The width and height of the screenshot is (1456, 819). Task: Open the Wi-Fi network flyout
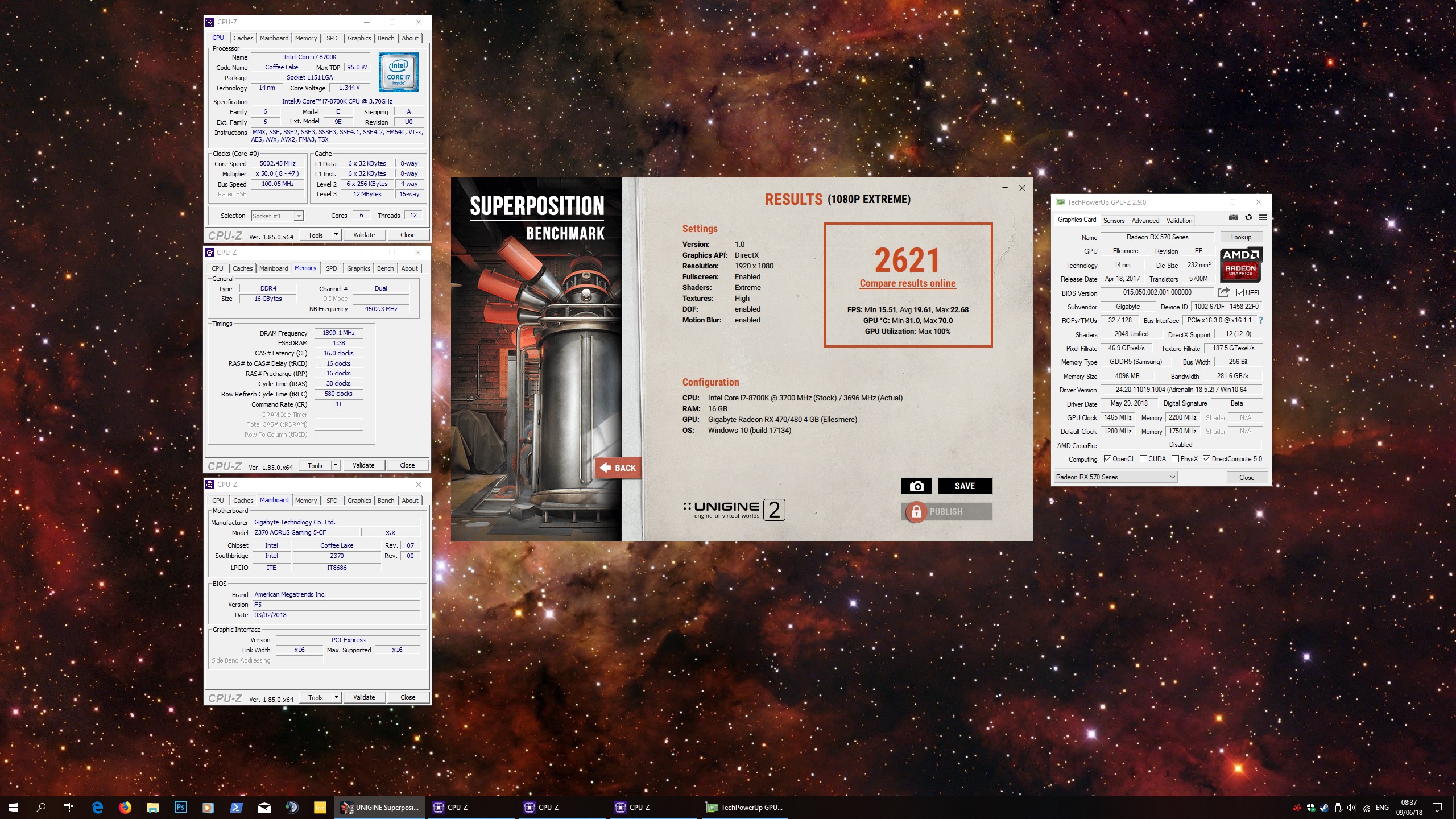point(1366,808)
